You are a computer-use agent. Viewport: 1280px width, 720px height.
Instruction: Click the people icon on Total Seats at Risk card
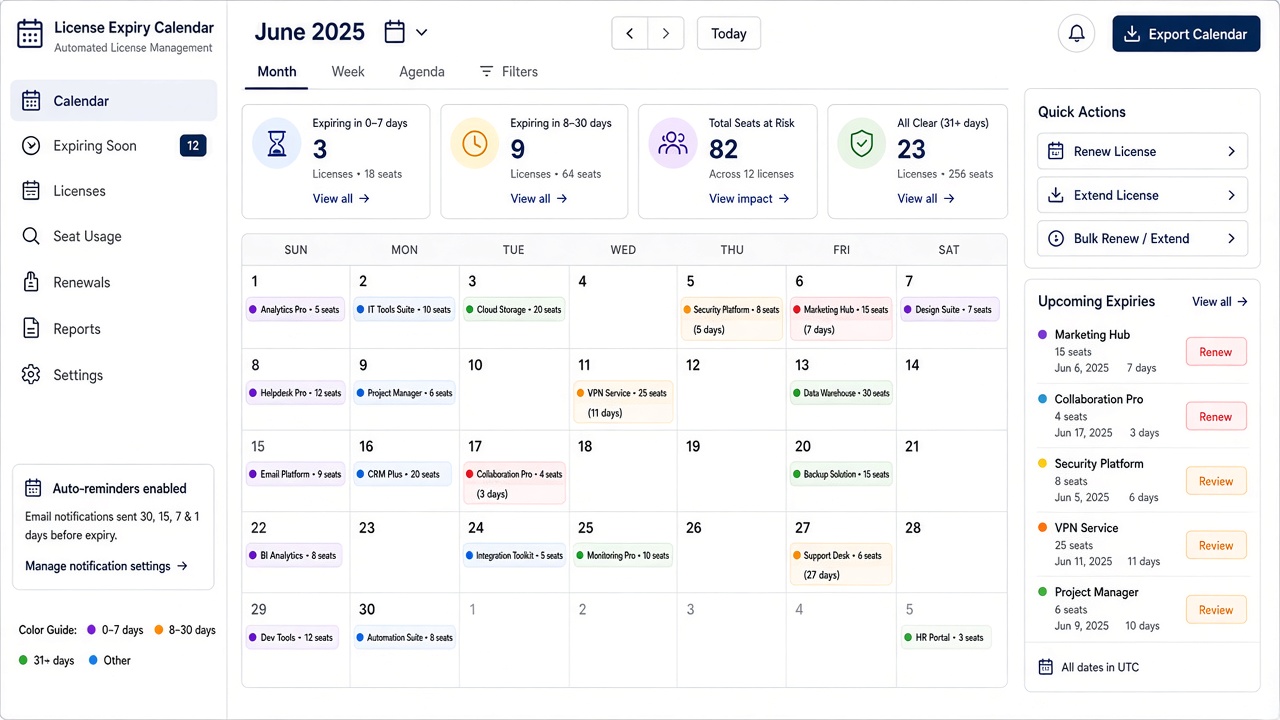click(673, 143)
